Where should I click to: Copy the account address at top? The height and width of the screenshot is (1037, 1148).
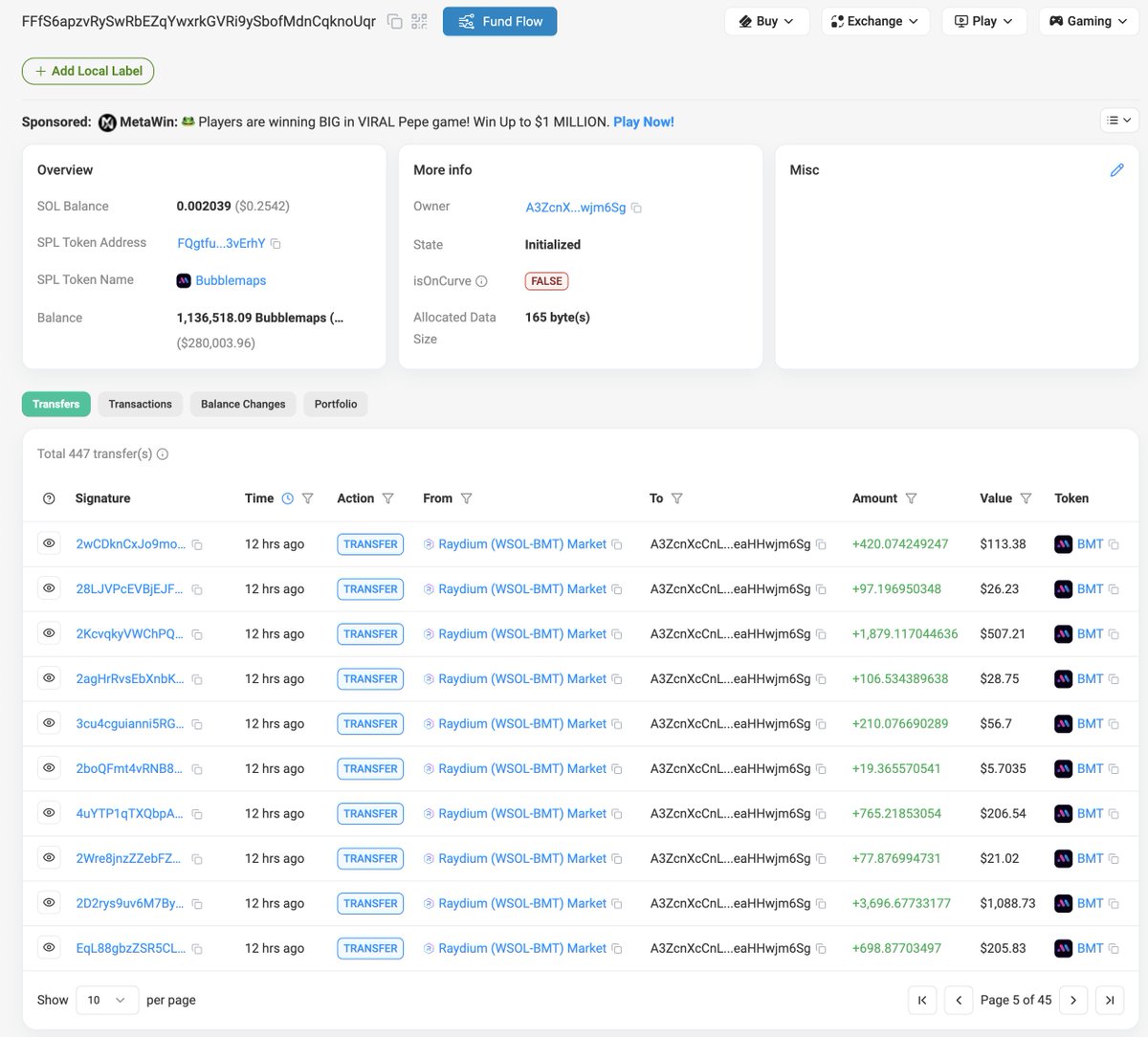[394, 21]
